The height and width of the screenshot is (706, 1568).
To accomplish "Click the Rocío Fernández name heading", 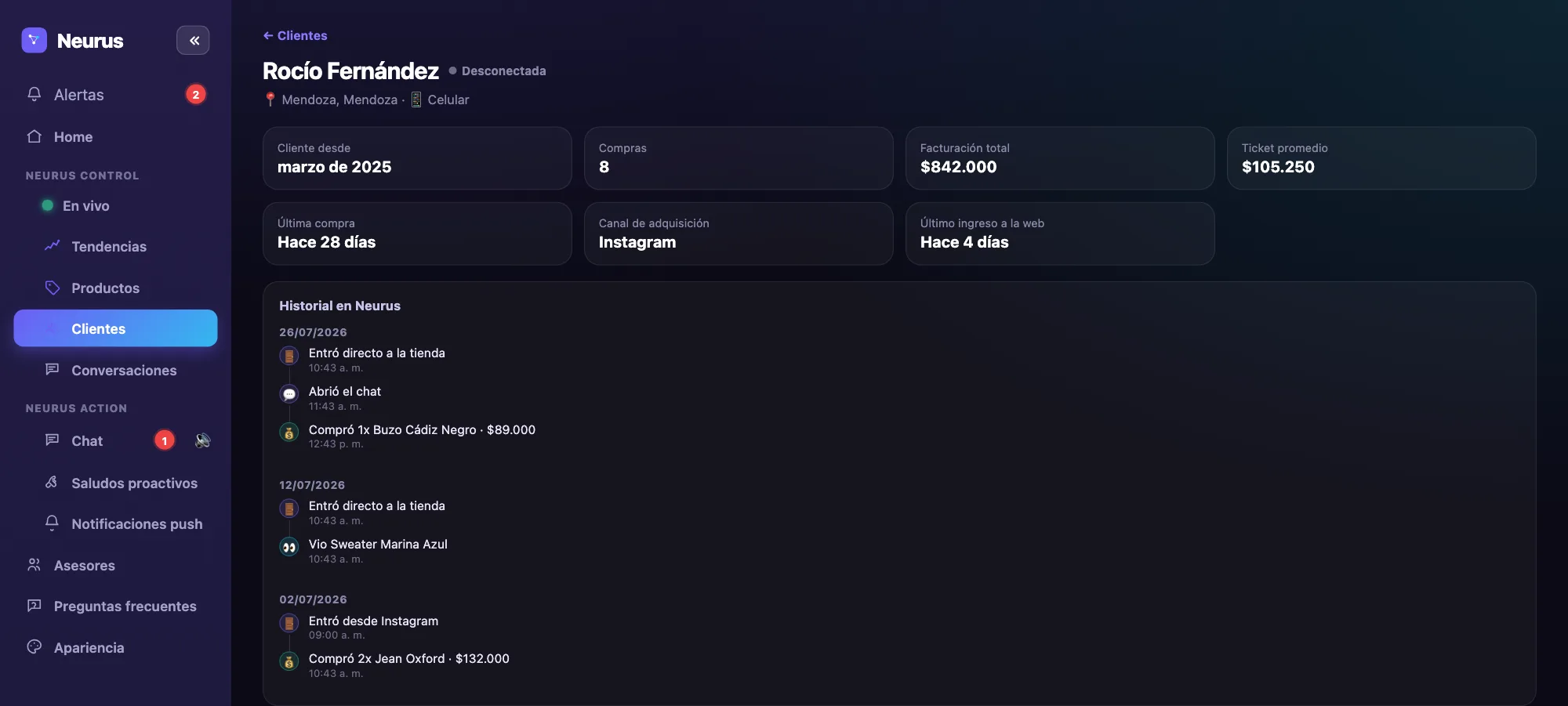I will 350,71.
